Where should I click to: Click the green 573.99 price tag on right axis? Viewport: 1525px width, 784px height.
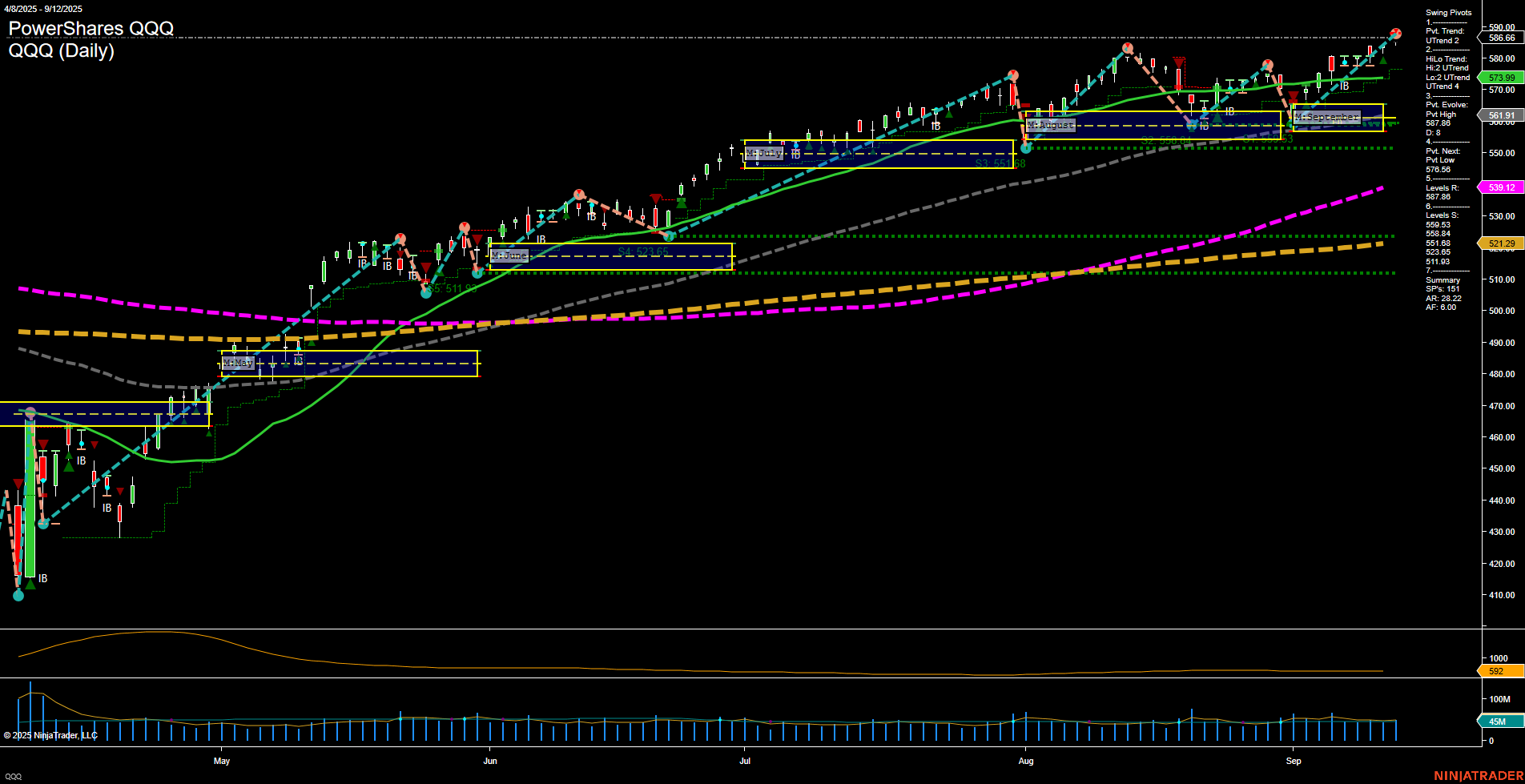click(1502, 78)
